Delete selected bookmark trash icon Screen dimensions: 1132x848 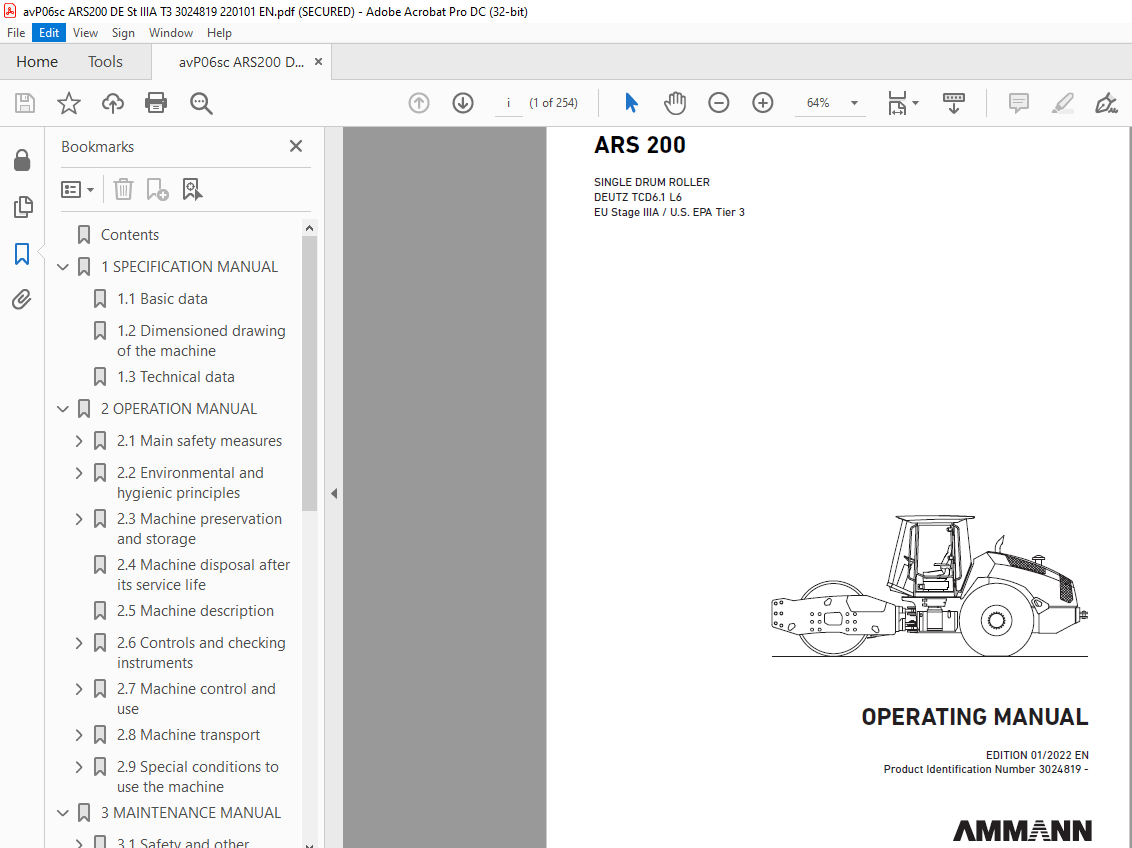click(123, 190)
